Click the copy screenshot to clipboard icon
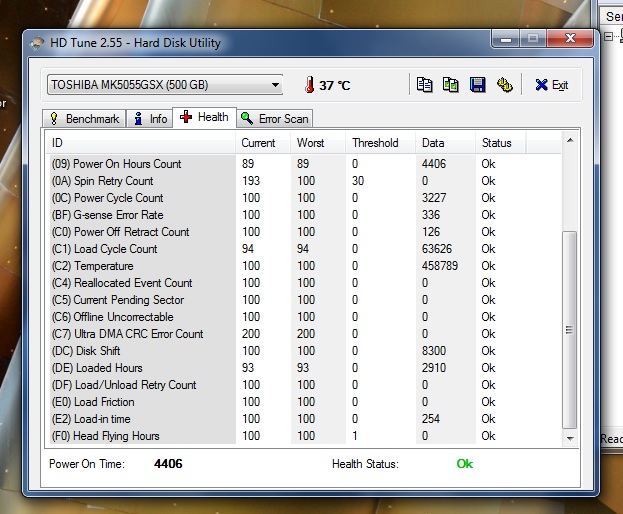Viewport: 623px width, 514px height. pyautogui.click(x=451, y=85)
